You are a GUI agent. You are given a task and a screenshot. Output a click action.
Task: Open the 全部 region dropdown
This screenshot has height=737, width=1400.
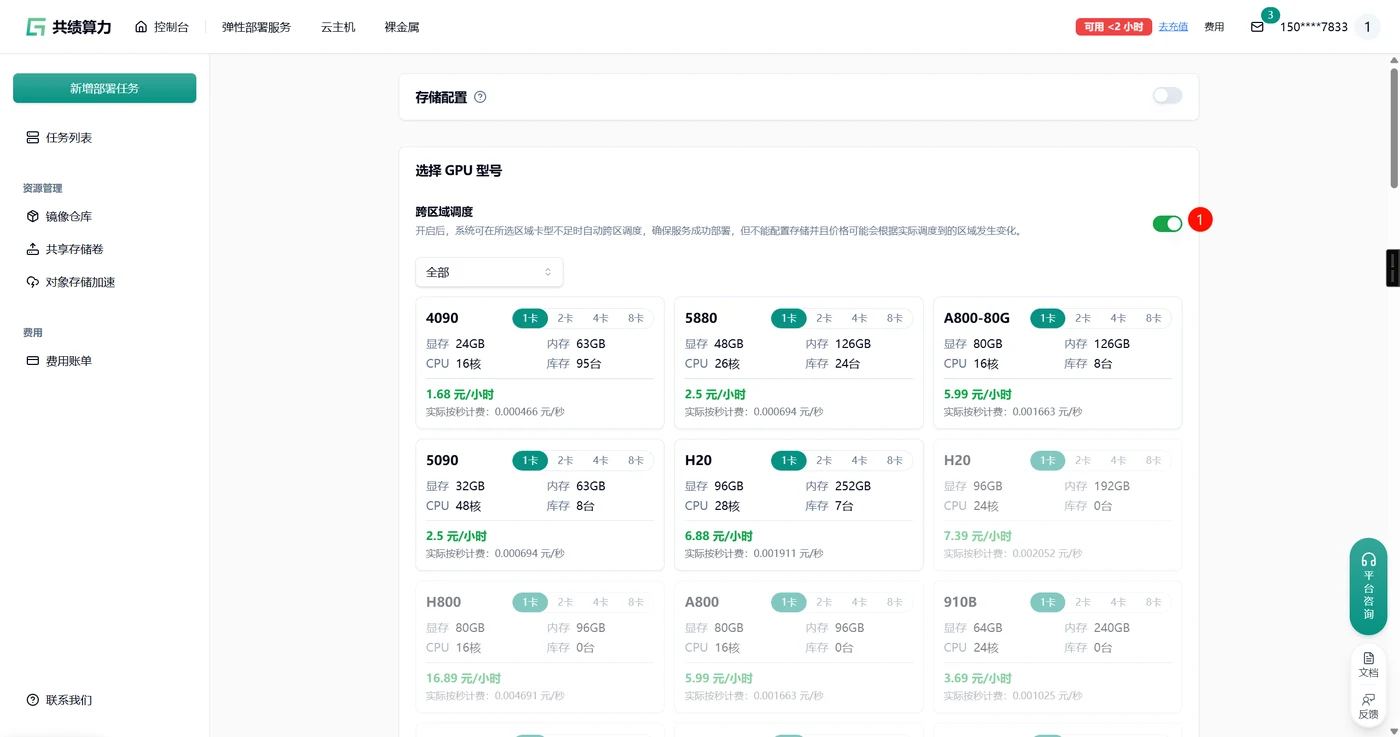[489, 272]
